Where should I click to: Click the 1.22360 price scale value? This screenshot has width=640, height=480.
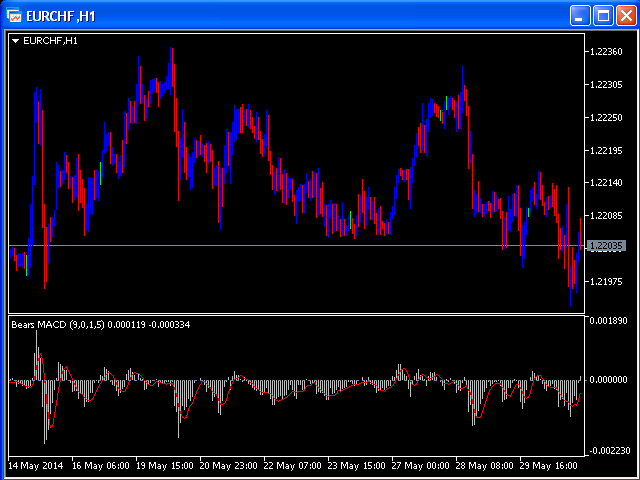[x=606, y=52]
